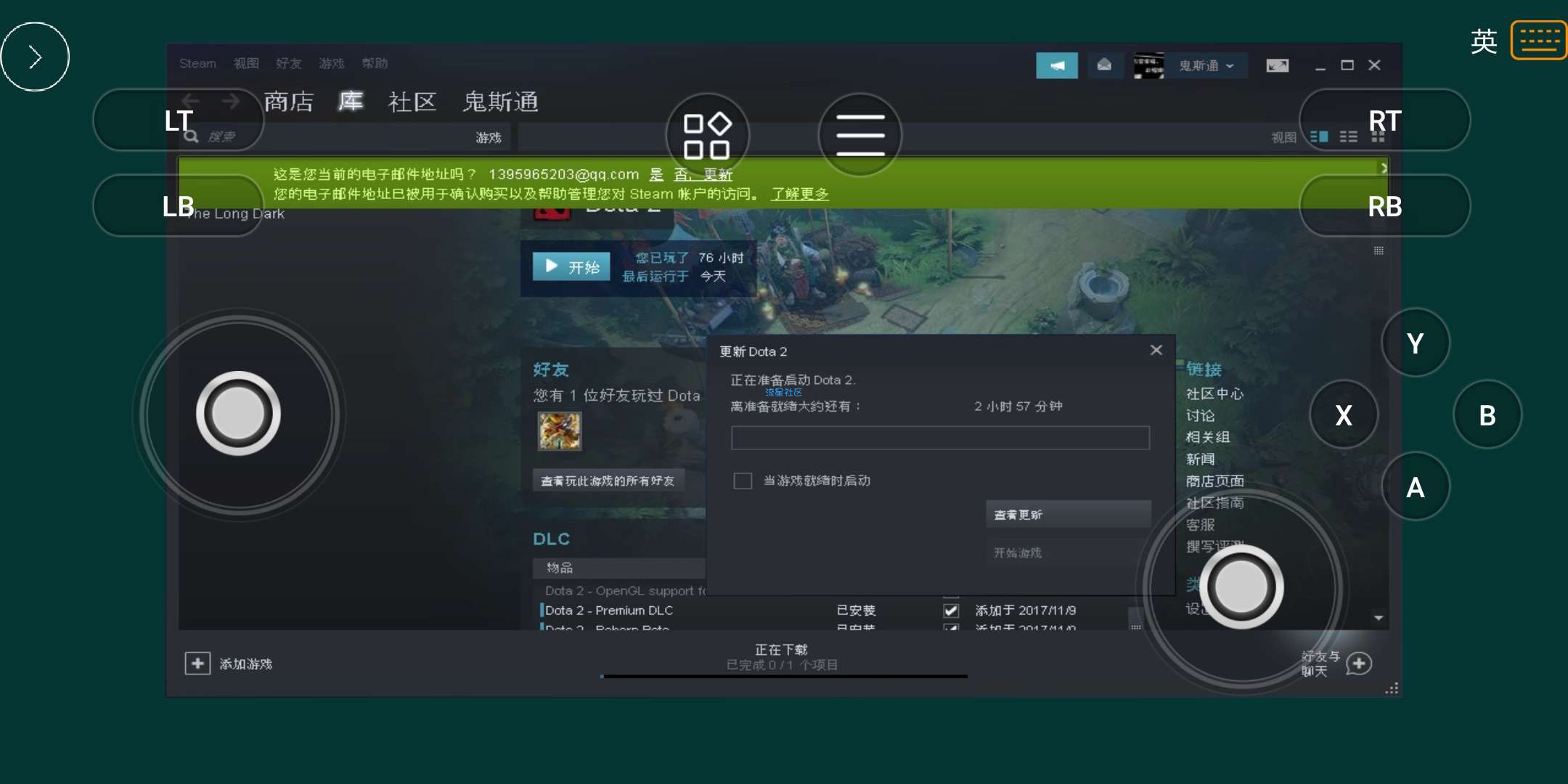1568x784 pixels.
Task: Tap the X gamepad button
Action: [1344, 415]
